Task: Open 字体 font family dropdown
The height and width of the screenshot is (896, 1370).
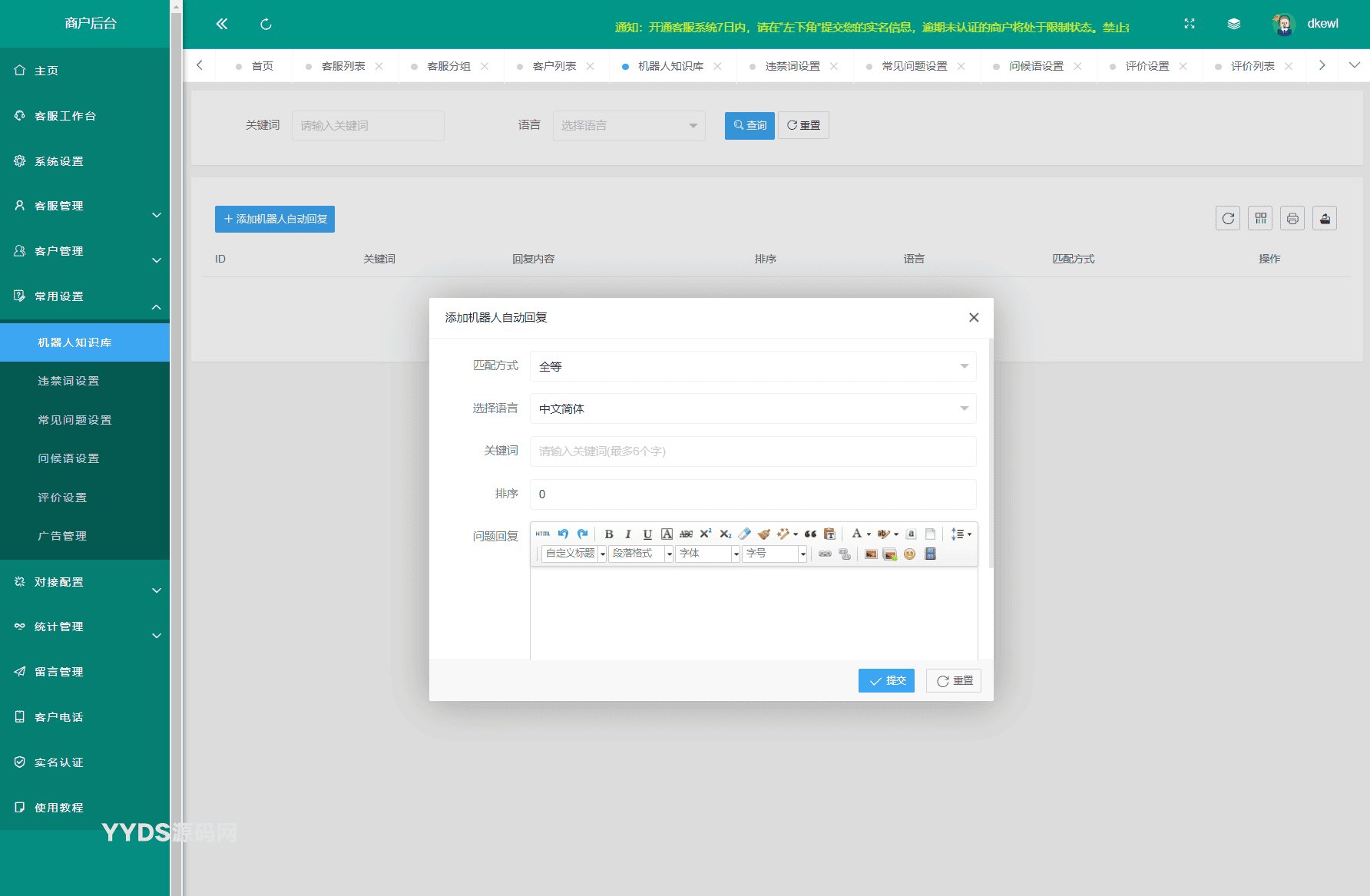Action: tap(707, 554)
